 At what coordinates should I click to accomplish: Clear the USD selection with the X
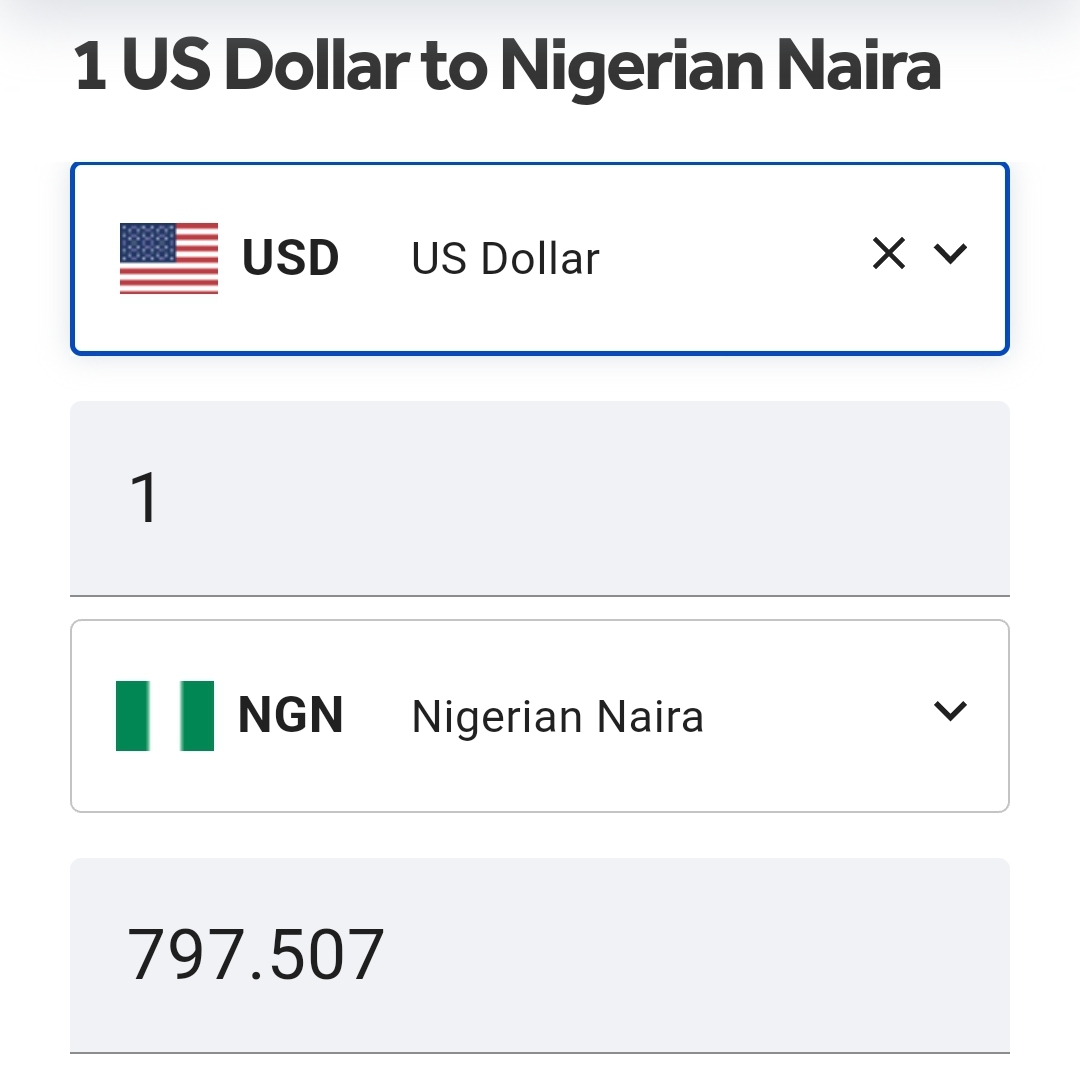[888, 254]
